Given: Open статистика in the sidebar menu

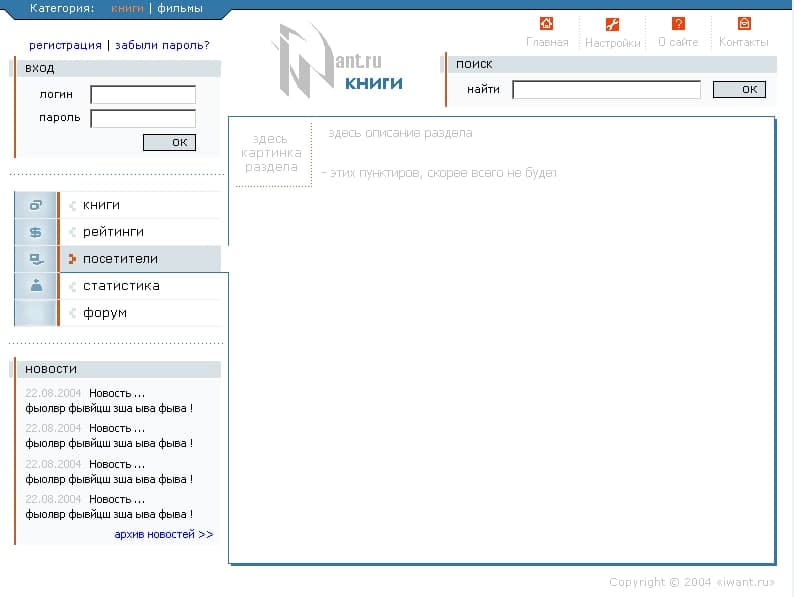Looking at the screenshot, I should point(120,286).
